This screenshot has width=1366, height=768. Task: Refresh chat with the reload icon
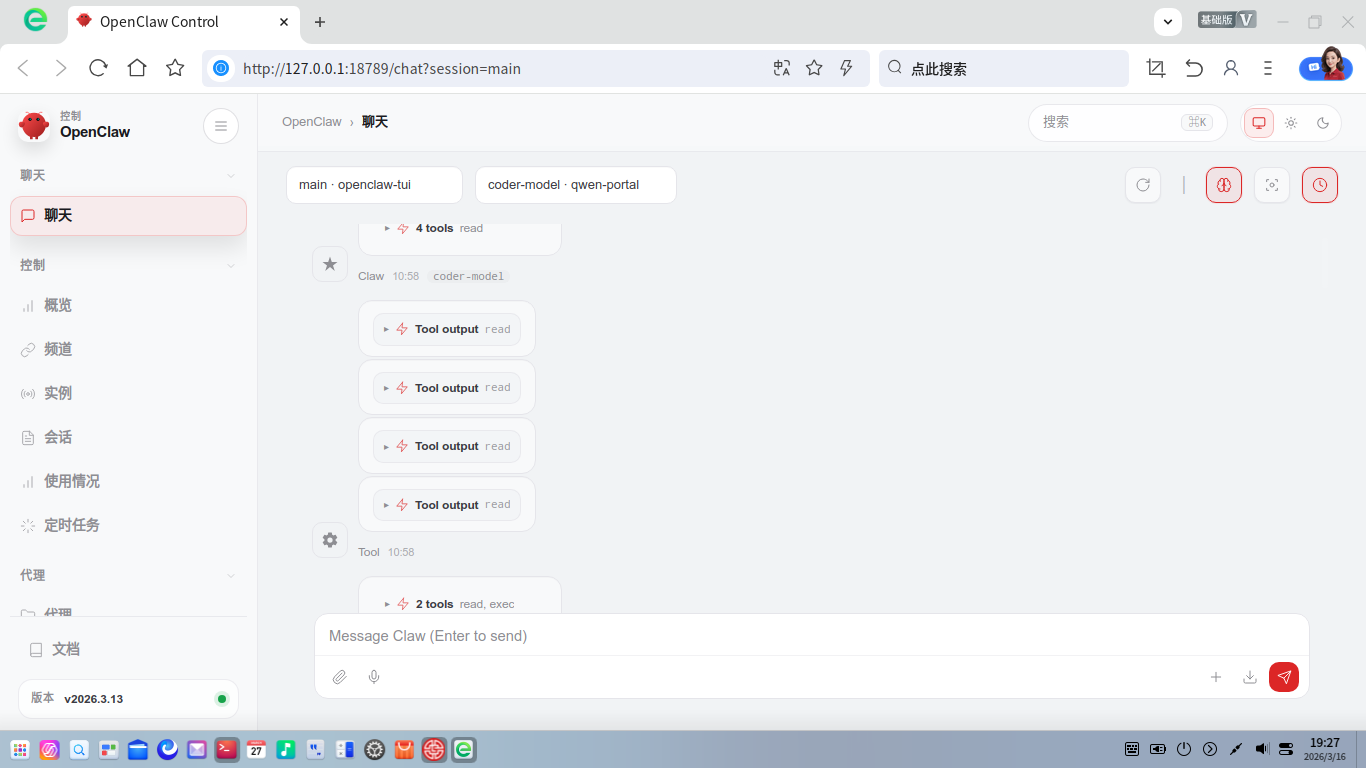click(1143, 185)
